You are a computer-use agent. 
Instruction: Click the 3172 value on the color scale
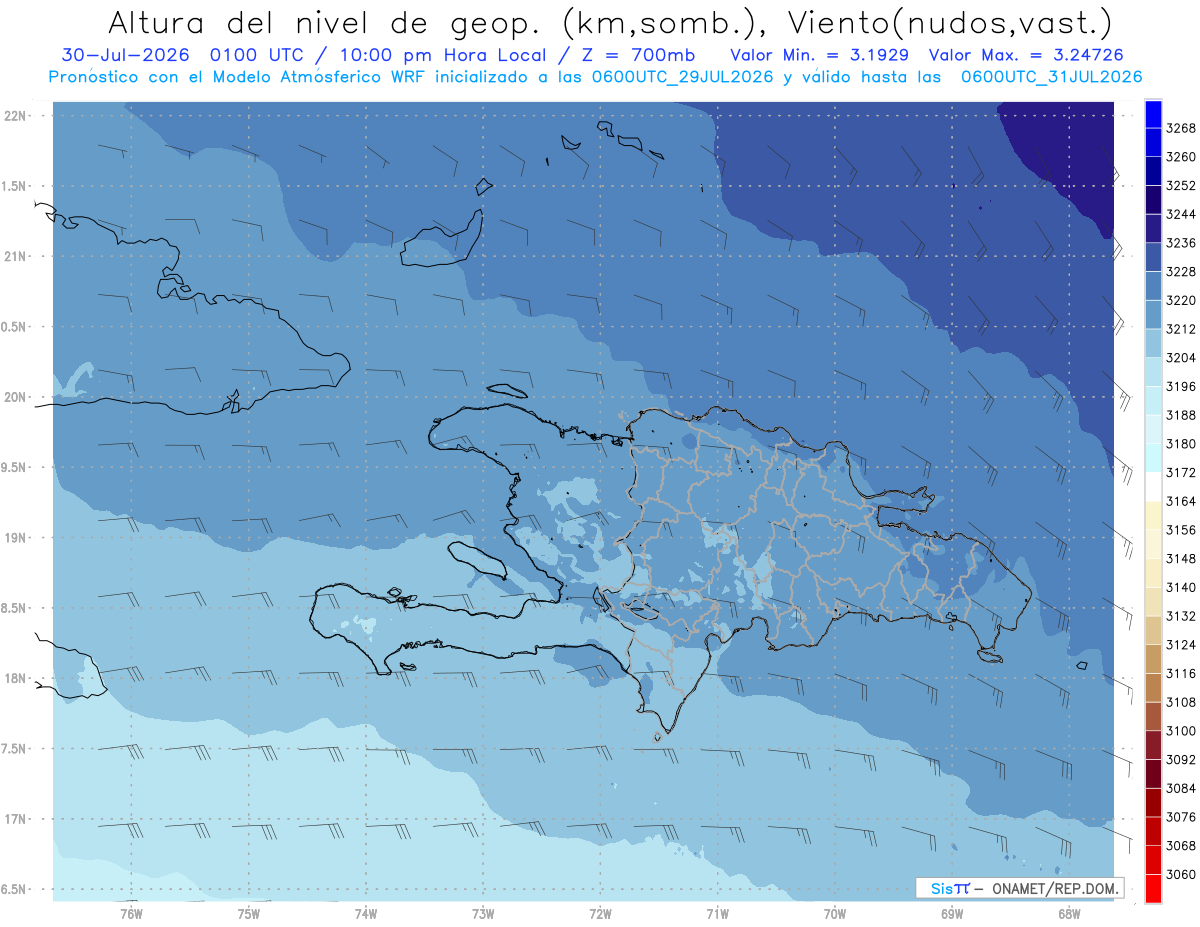pyautogui.click(x=1181, y=473)
